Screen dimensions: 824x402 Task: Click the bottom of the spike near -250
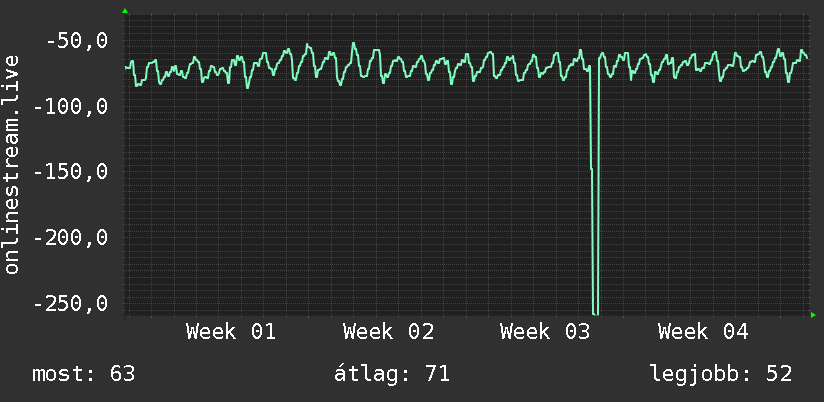[596, 312]
